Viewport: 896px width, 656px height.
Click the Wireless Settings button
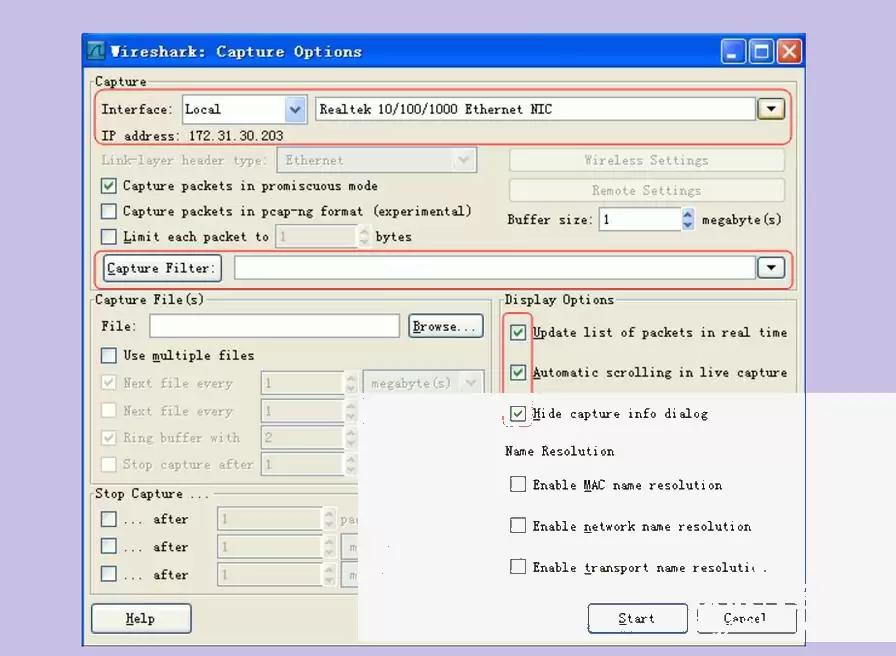coord(646,161)
